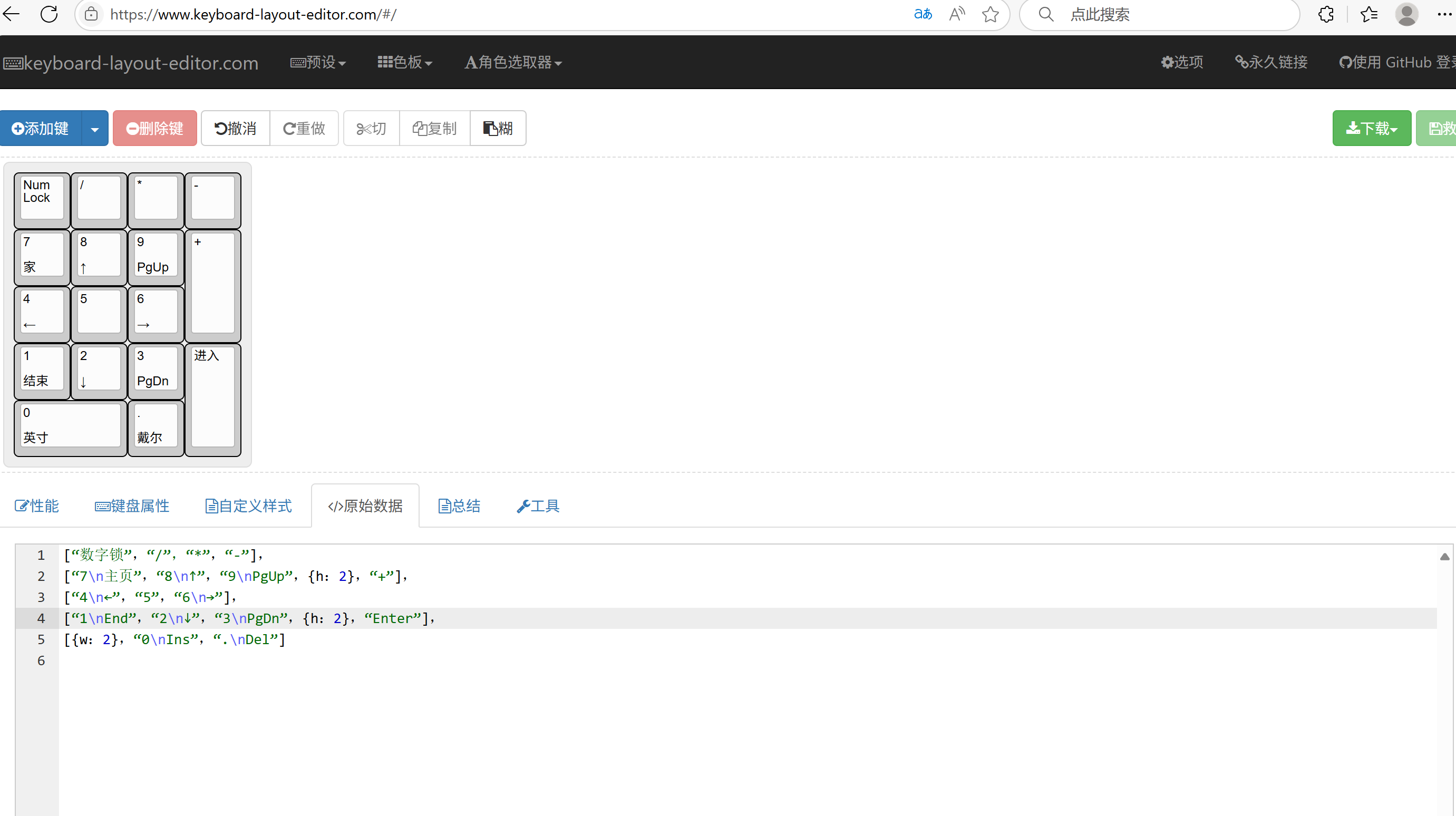Open the favorites list icon

click(1368, 14)
